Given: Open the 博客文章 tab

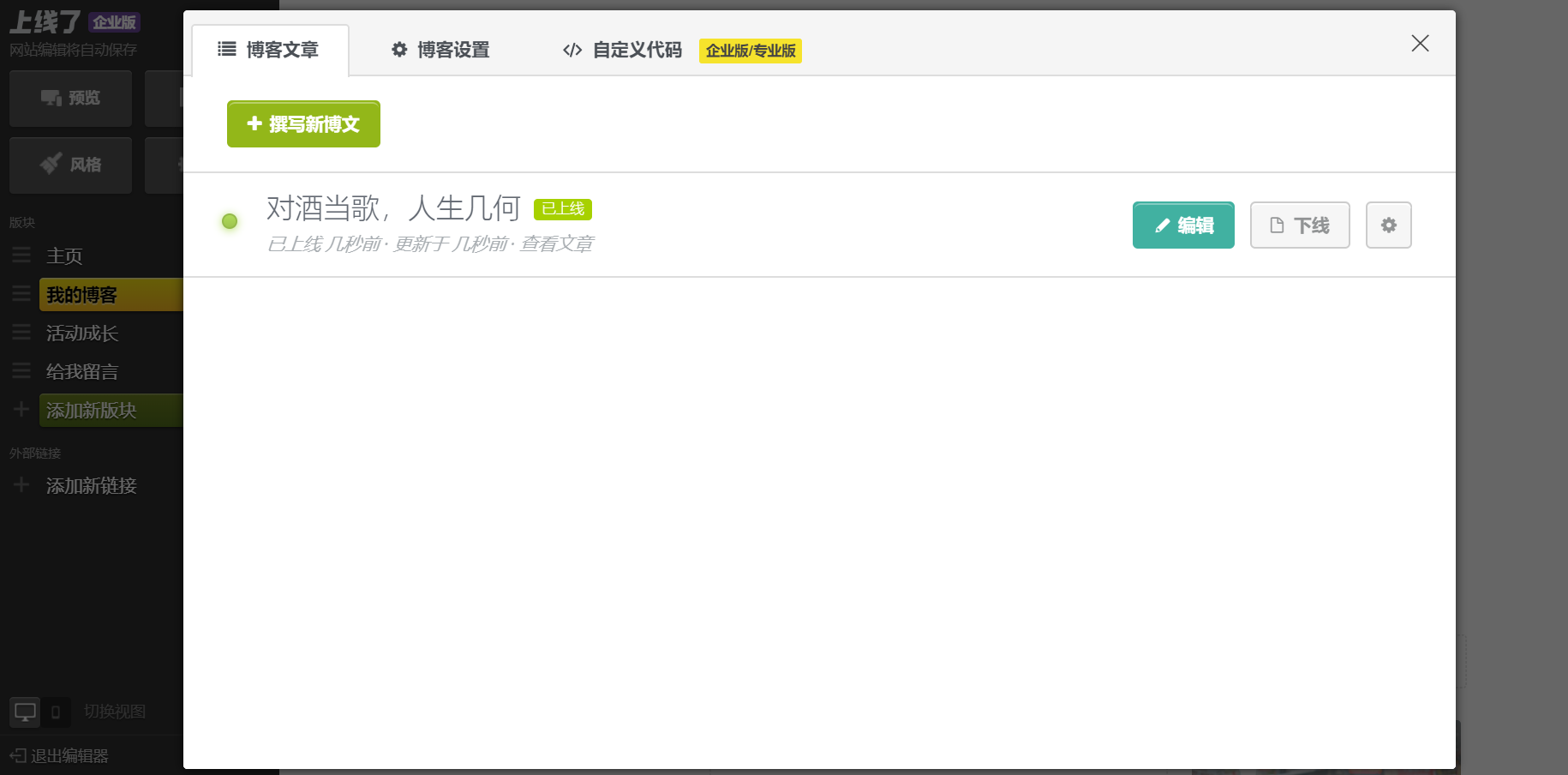Looking at the screenshot, I should tap(270, 51).
